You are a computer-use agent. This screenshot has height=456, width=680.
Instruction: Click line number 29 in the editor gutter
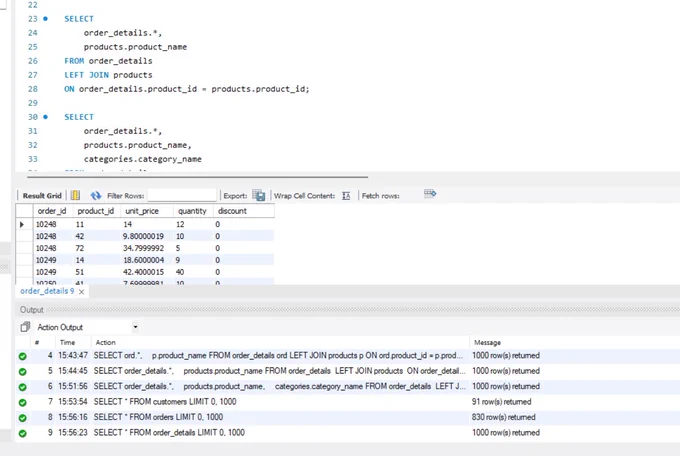click(33, 103)
